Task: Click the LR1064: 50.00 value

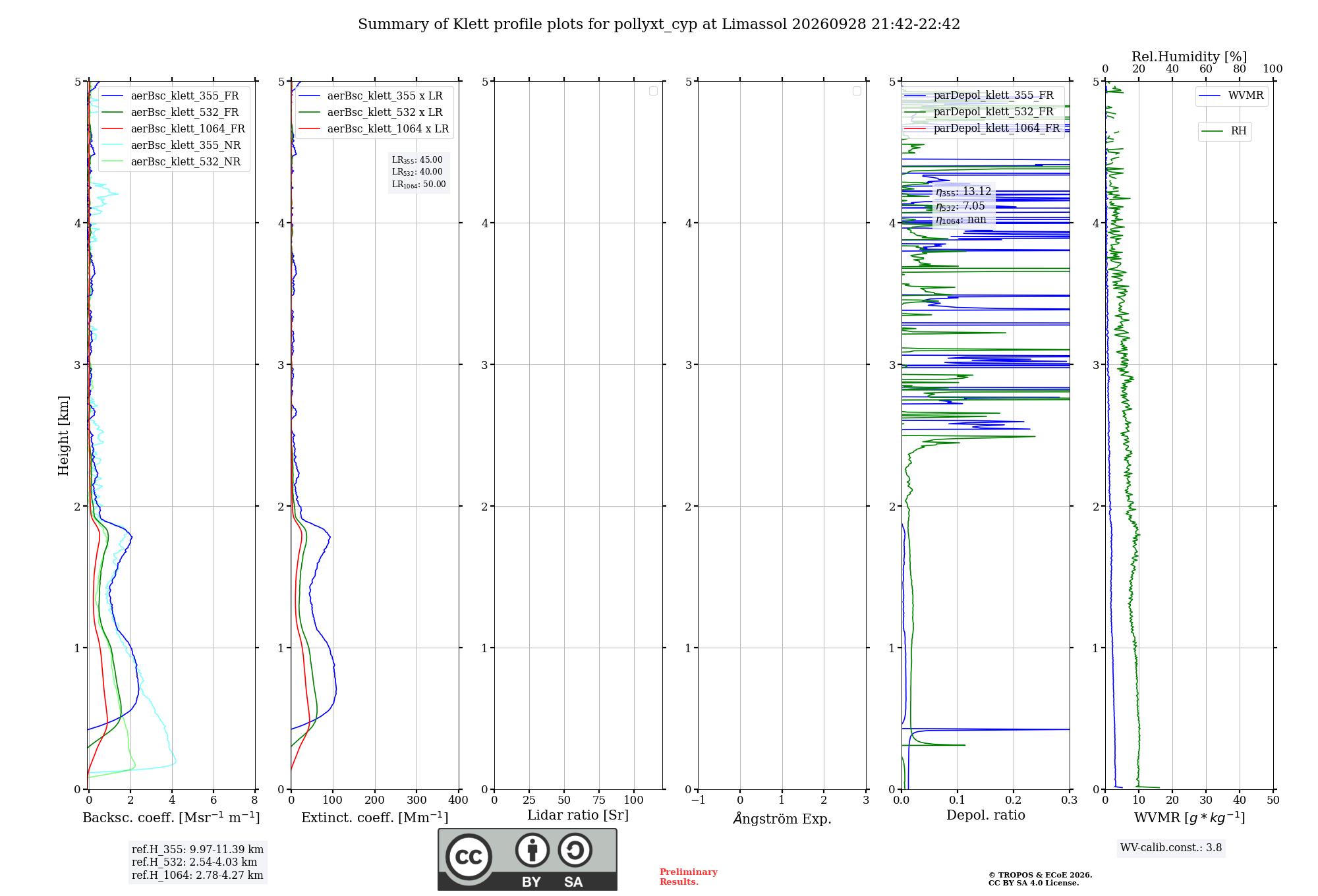Action: click(419, 184)
